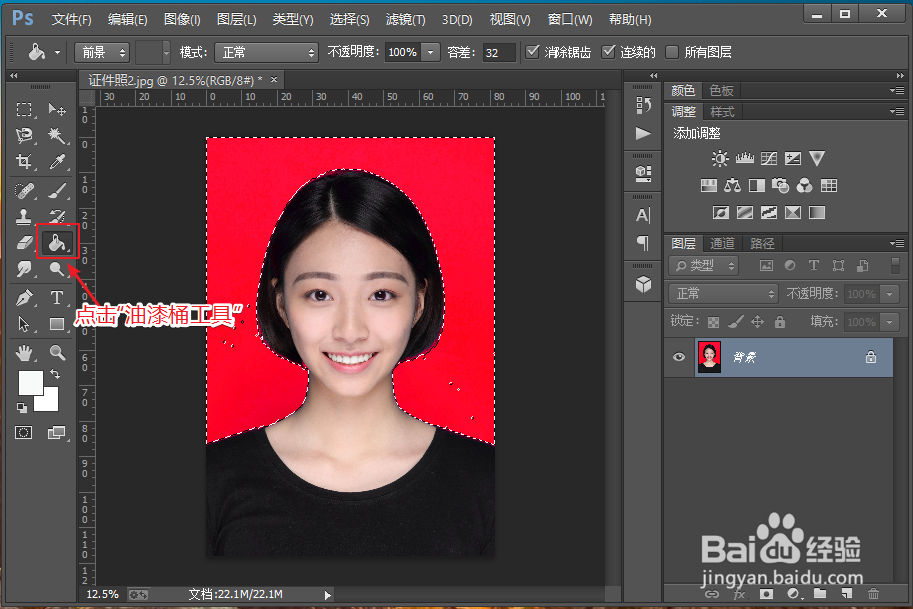The height and width of the screenshot is (609, 913).
Task: Uncheck the 消除锯齿 anti-alias checkbox
Action: (532, 51)
